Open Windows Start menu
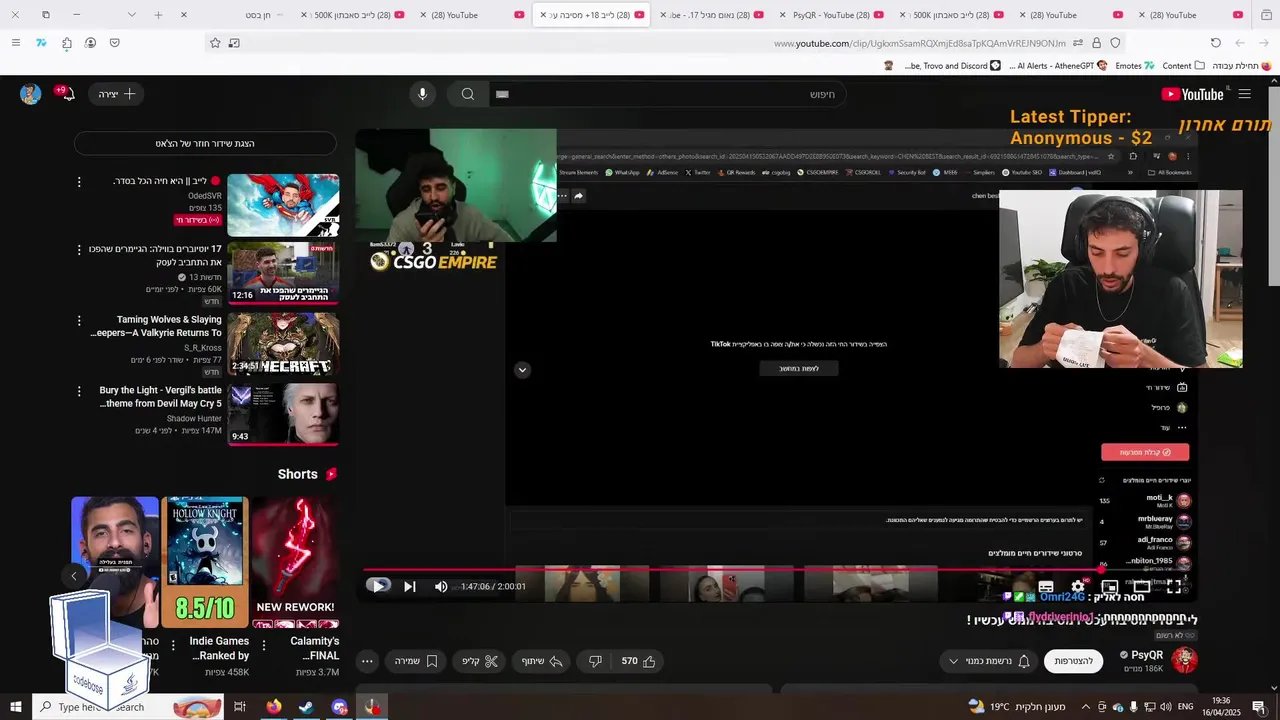 (16, 707)
